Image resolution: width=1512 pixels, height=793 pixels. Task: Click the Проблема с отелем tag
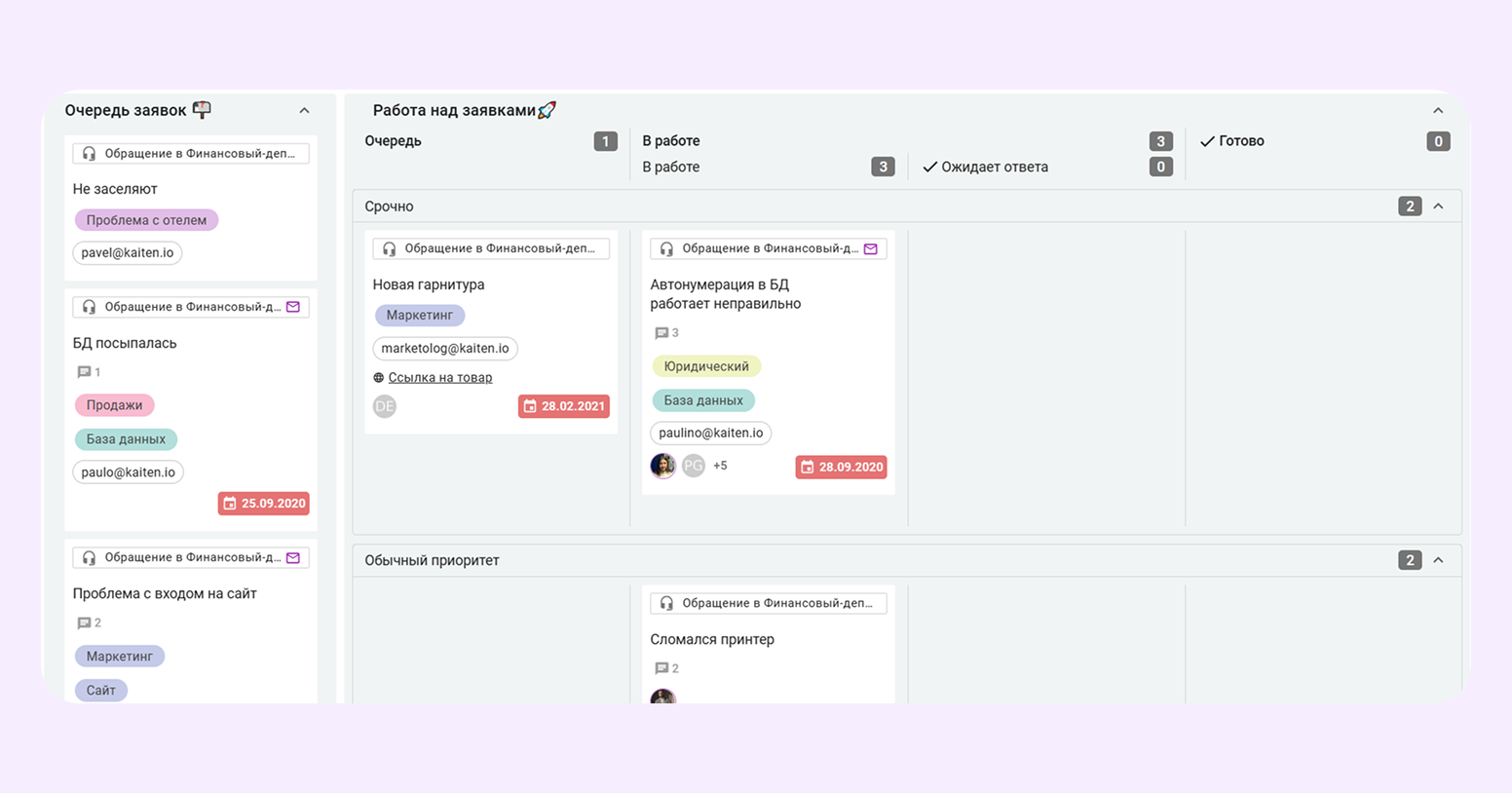(146, 220)
